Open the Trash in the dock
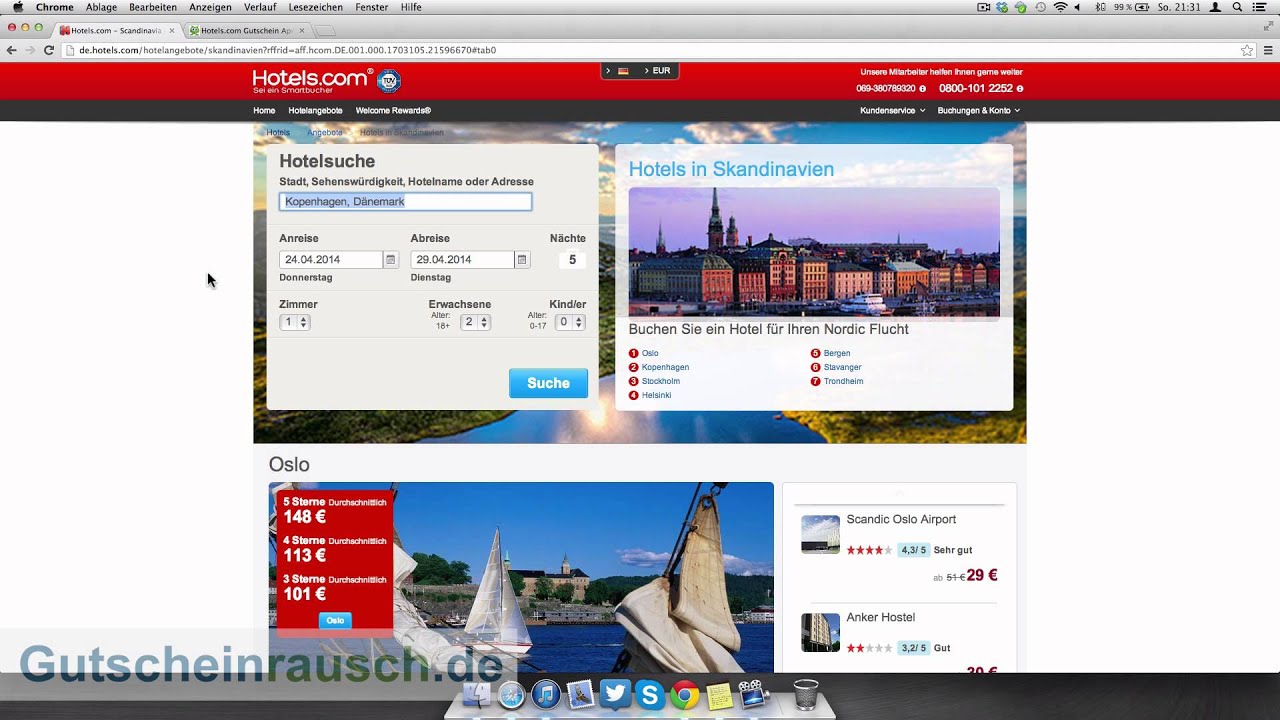The width and height of the screenshot is (1280, 720). [x=805, y=694]
